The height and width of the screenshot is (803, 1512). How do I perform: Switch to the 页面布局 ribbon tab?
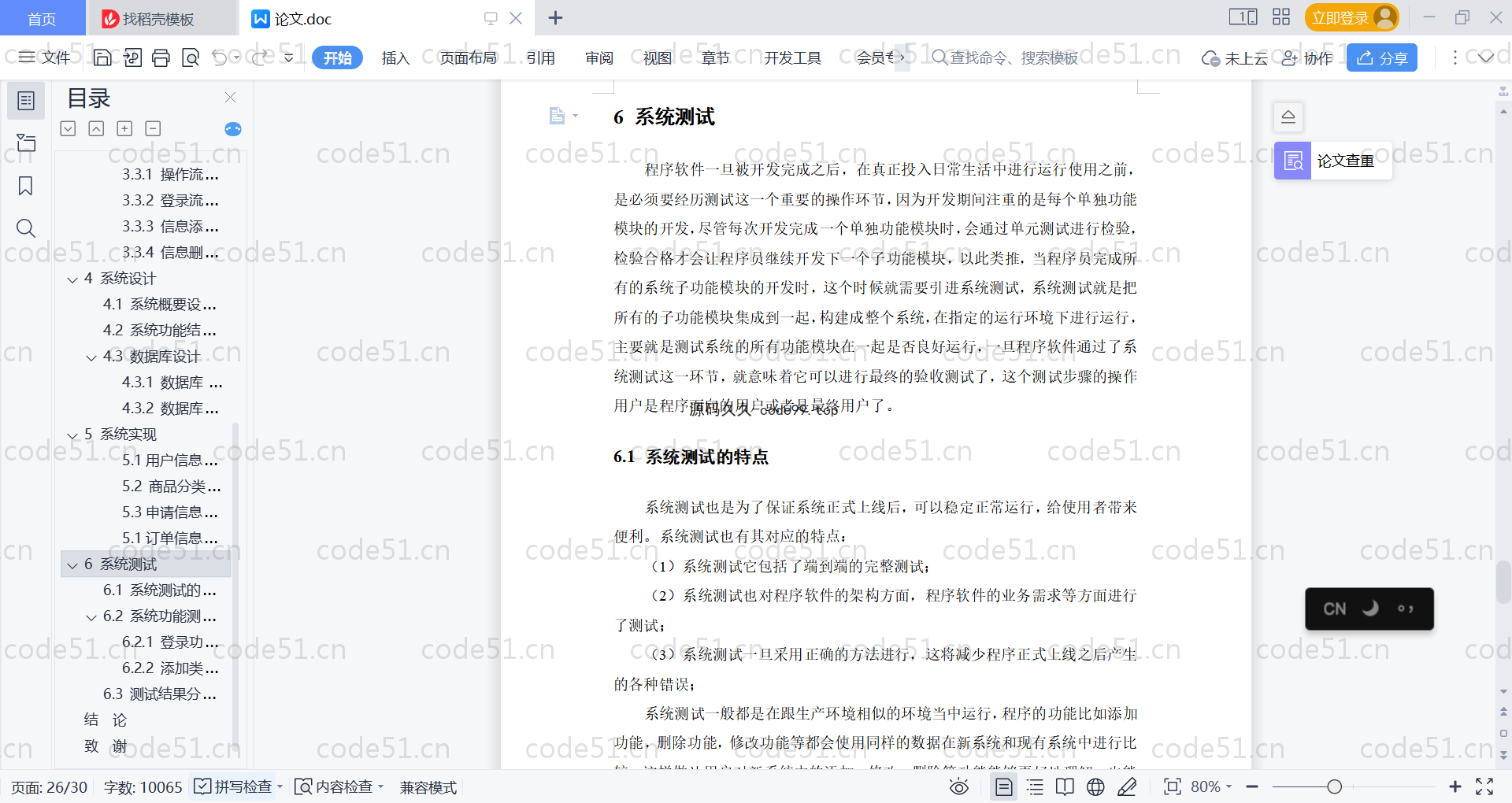pos(468,57)
